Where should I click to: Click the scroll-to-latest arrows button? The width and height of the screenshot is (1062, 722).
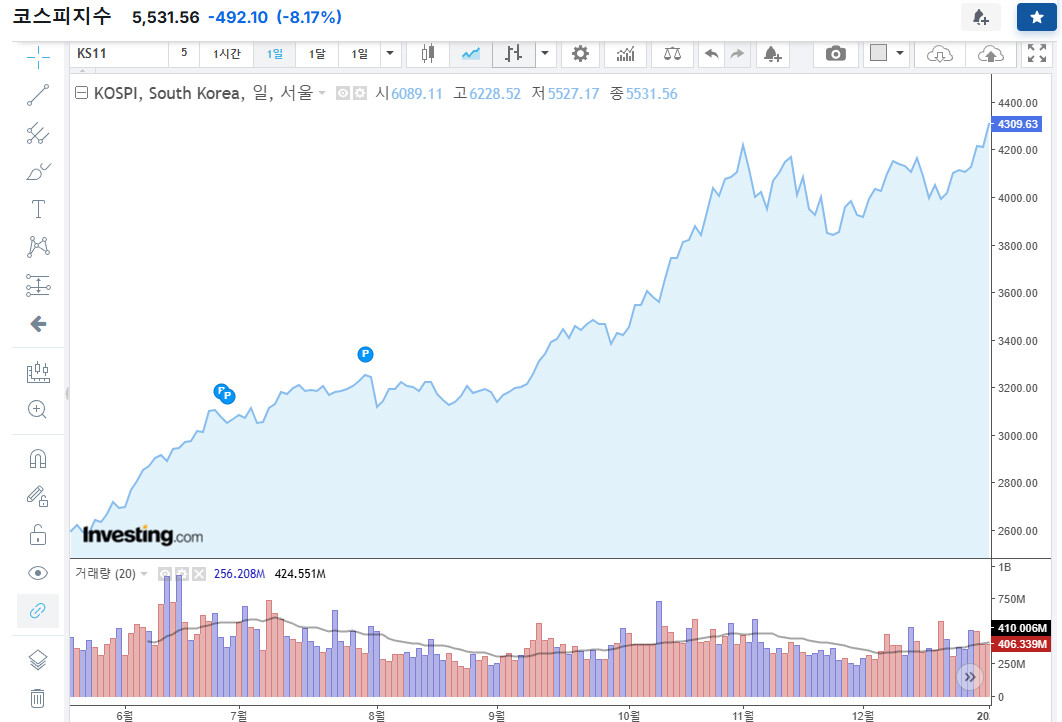click(x=970, y=677)
